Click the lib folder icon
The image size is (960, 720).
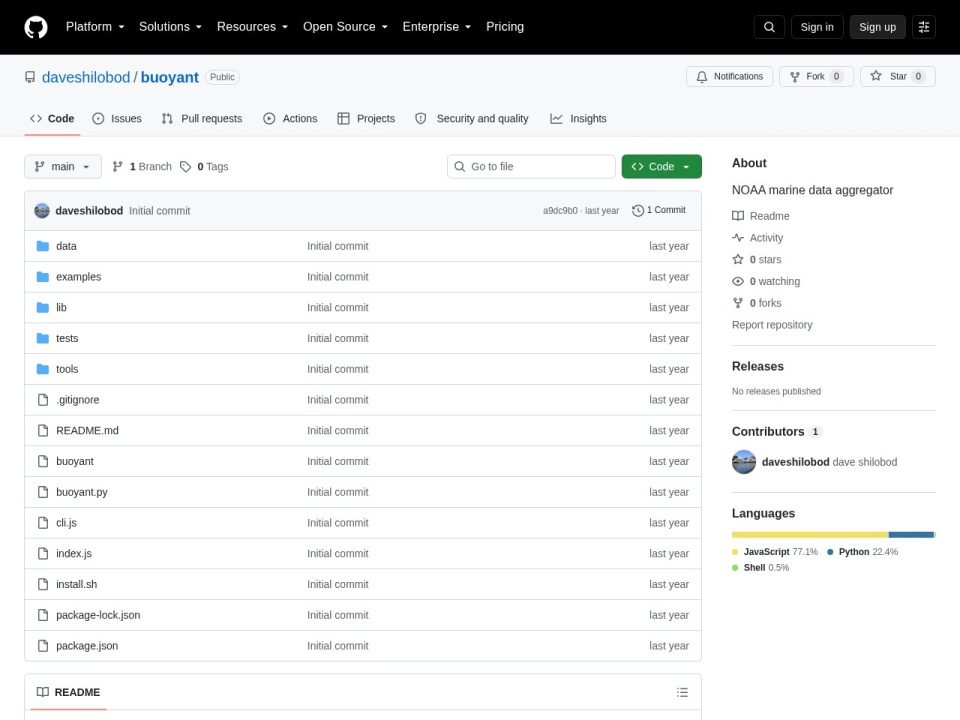click(43, 307)
